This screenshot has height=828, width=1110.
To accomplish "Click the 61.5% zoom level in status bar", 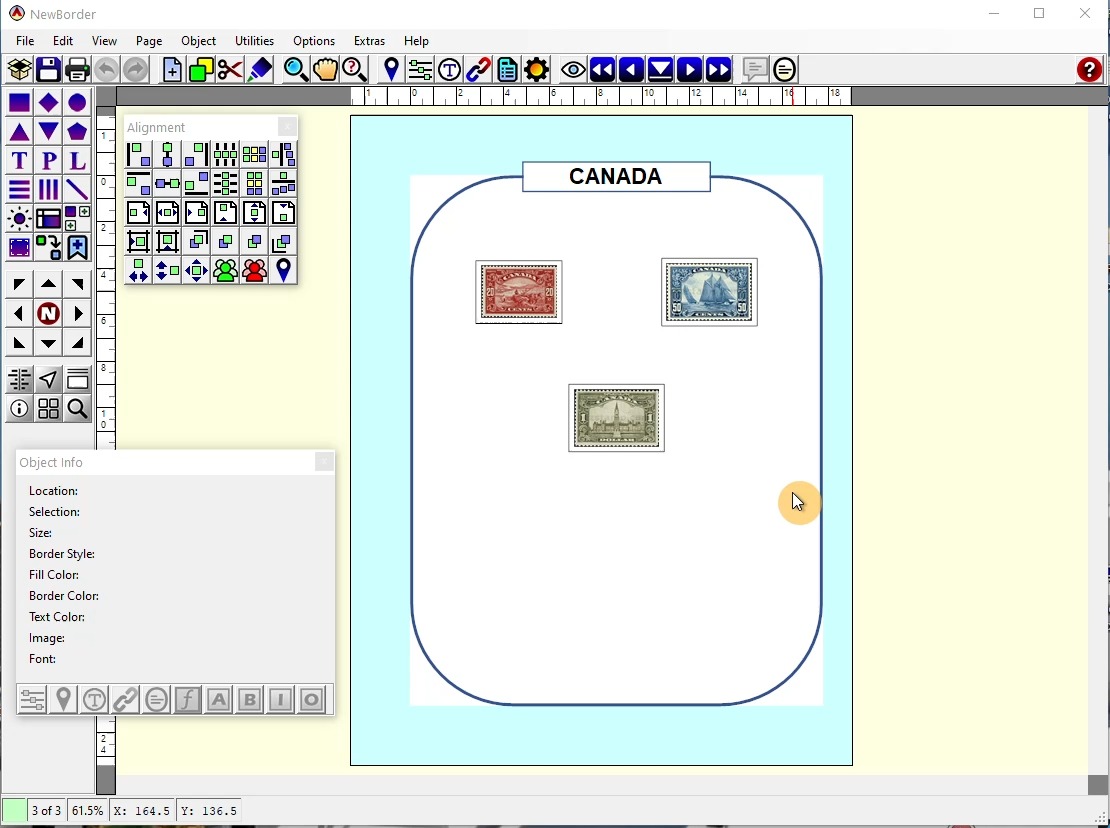I will pos(87,811).
